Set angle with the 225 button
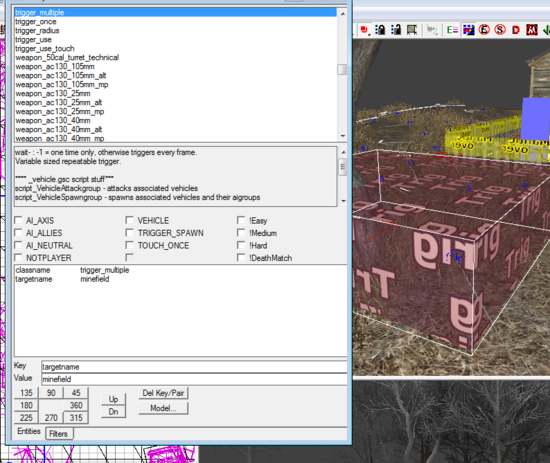Viewport: 550px width, 463px height. (x=26, y=418)
